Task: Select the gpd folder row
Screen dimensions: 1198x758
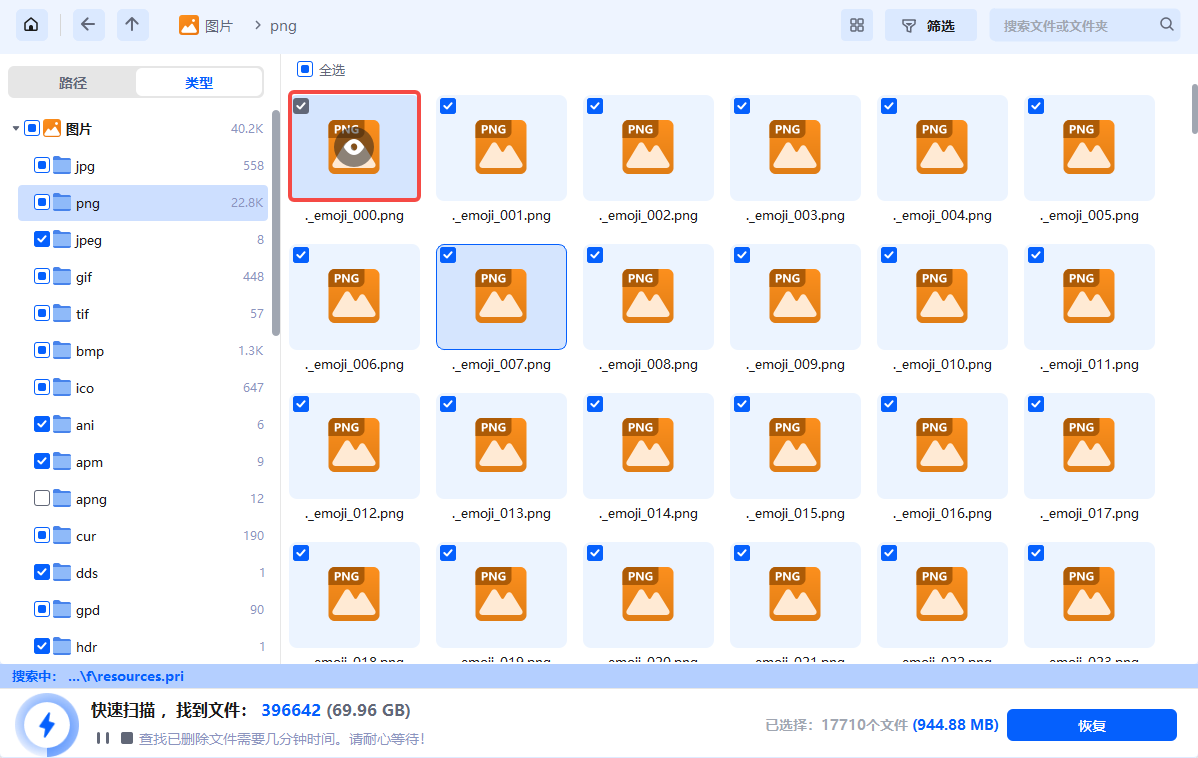Action: tap(143, 610)
